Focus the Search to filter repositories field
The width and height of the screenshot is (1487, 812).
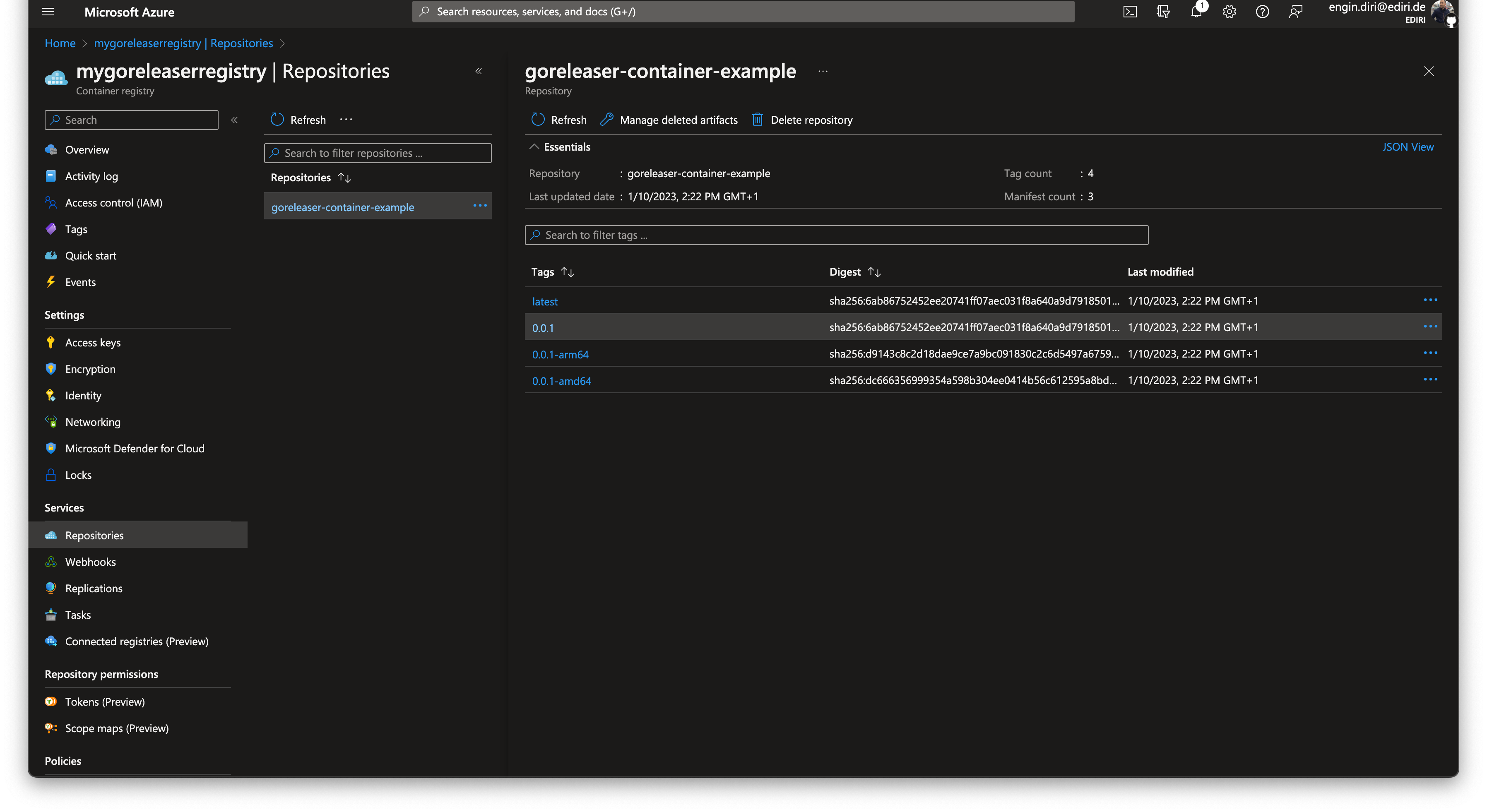point(378,153)
